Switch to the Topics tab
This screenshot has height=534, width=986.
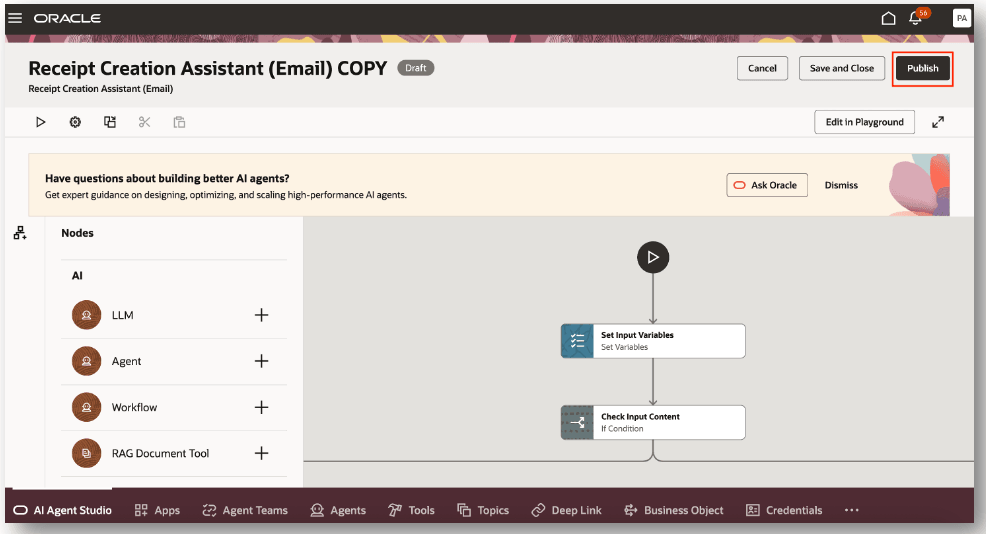483,510
